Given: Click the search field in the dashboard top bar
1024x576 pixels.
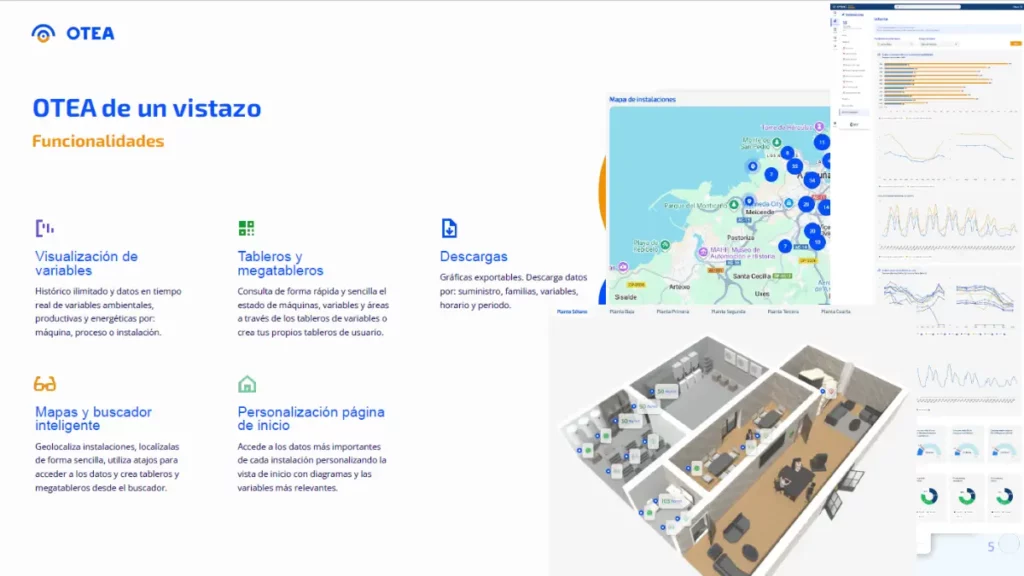Looking at the screenshot, I should point(927,7).
